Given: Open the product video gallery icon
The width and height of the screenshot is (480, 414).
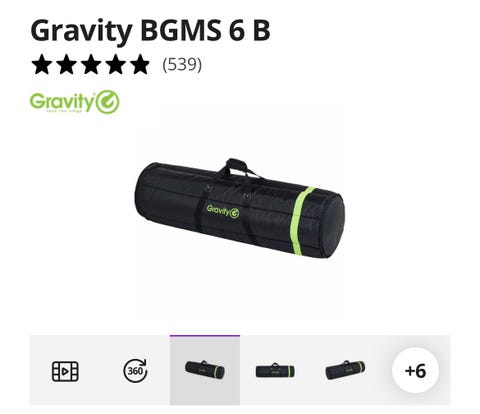Looking at the screenshot, I should pos(65,371).
